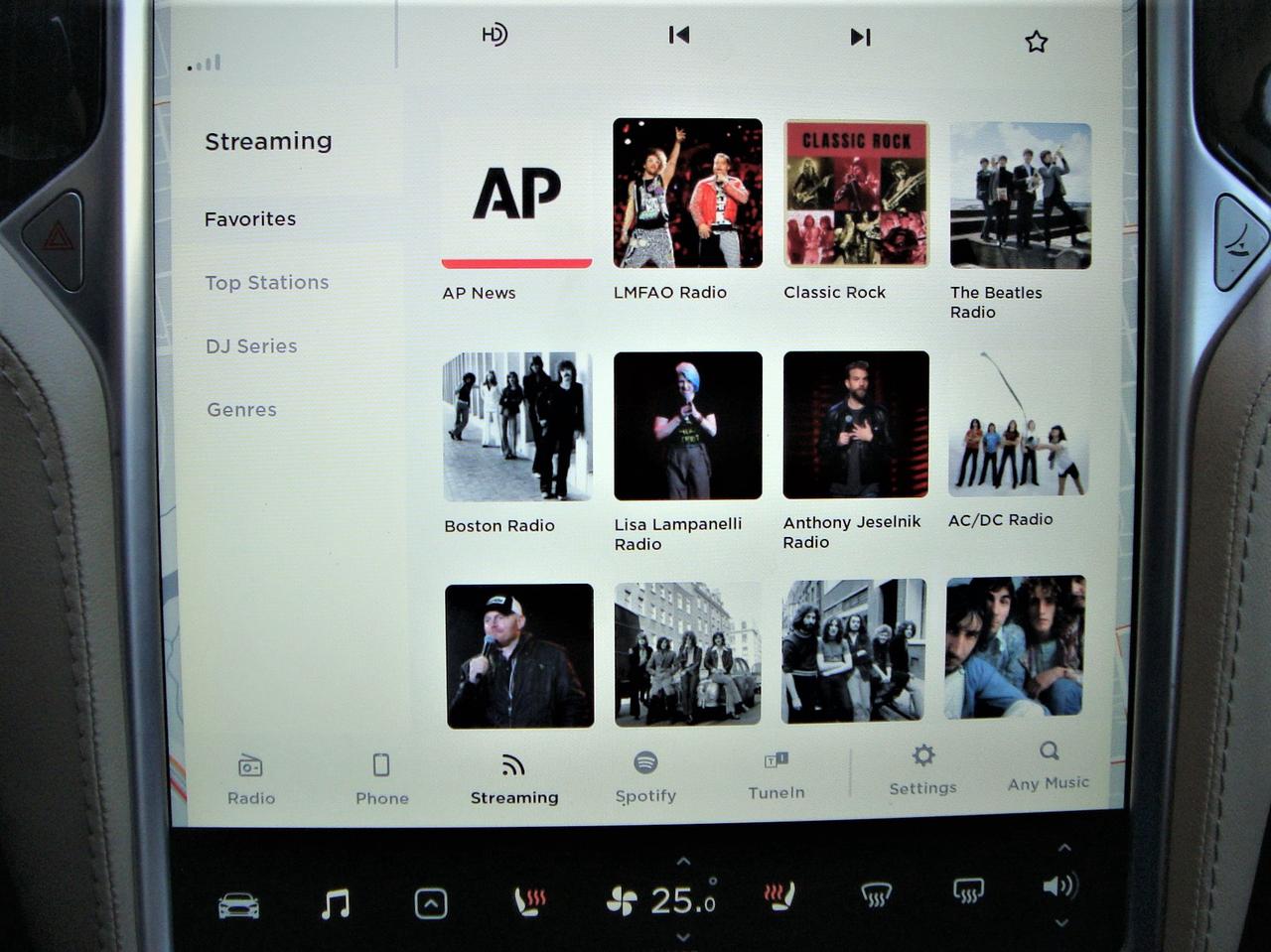
Task: Skip to next track
Action: coord(860,38)
